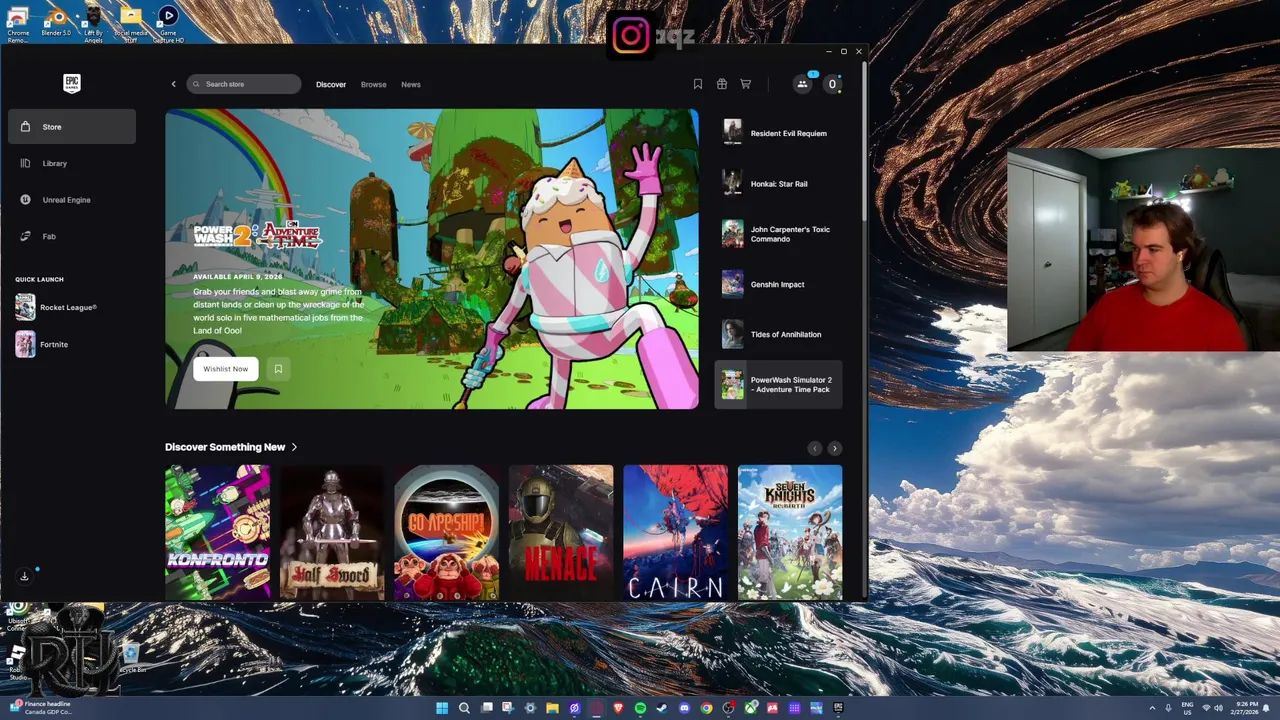
Task: Expand Discover Something New chevron
Action: point(294,447)
